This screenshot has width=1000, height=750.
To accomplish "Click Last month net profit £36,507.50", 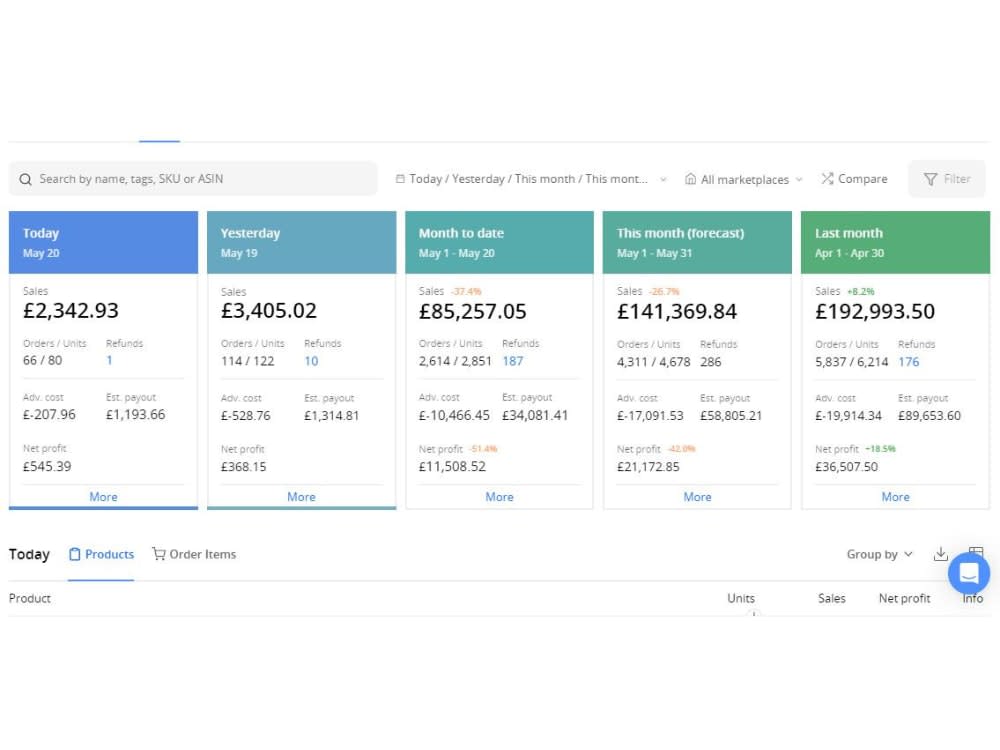I will [846, 467].
